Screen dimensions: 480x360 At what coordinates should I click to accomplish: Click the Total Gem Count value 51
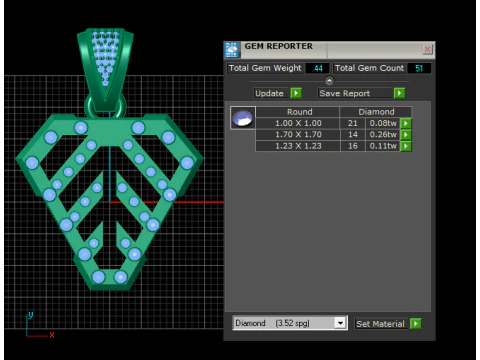419,68
